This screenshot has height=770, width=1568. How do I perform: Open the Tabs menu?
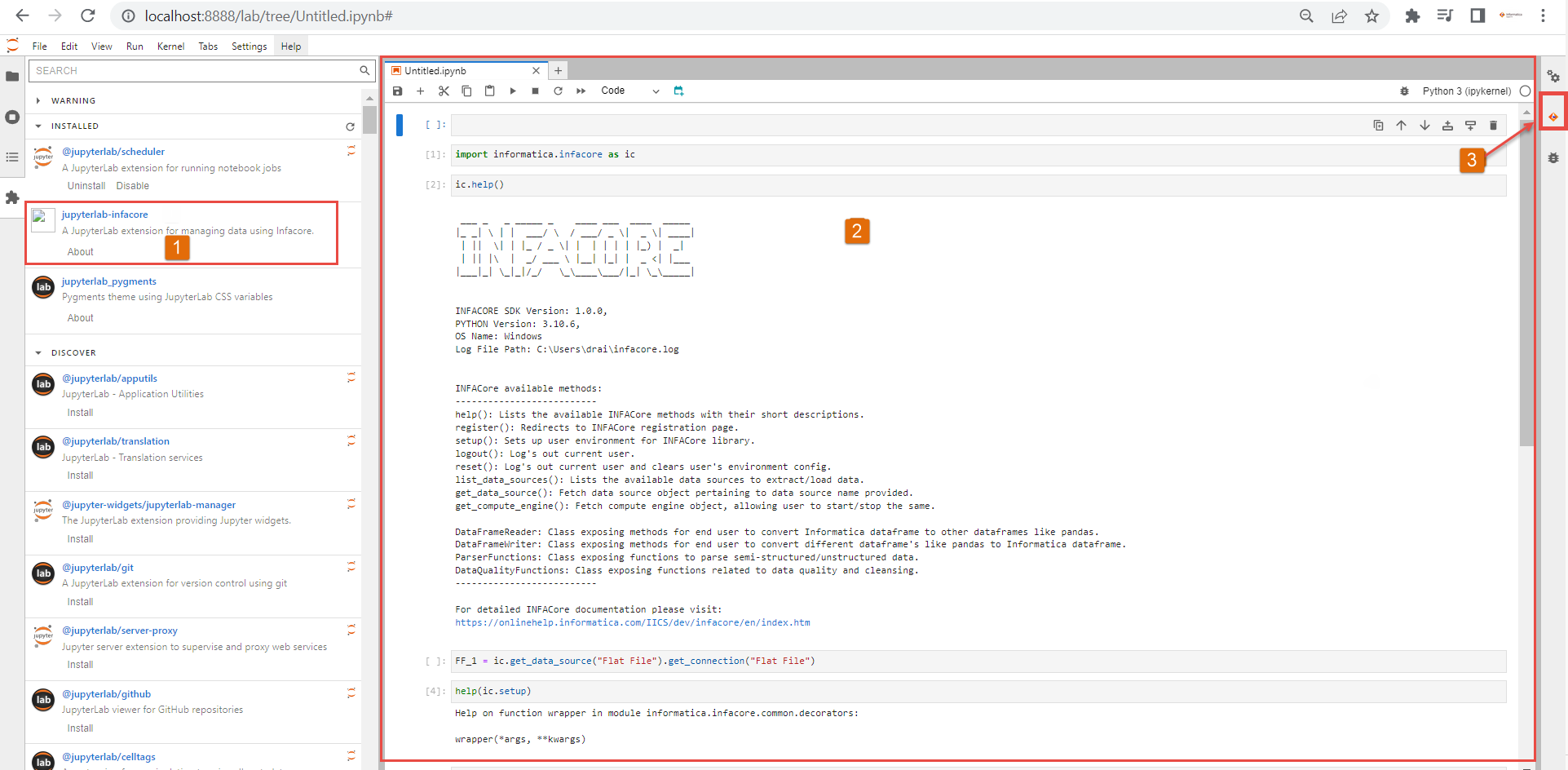[208, 46]
